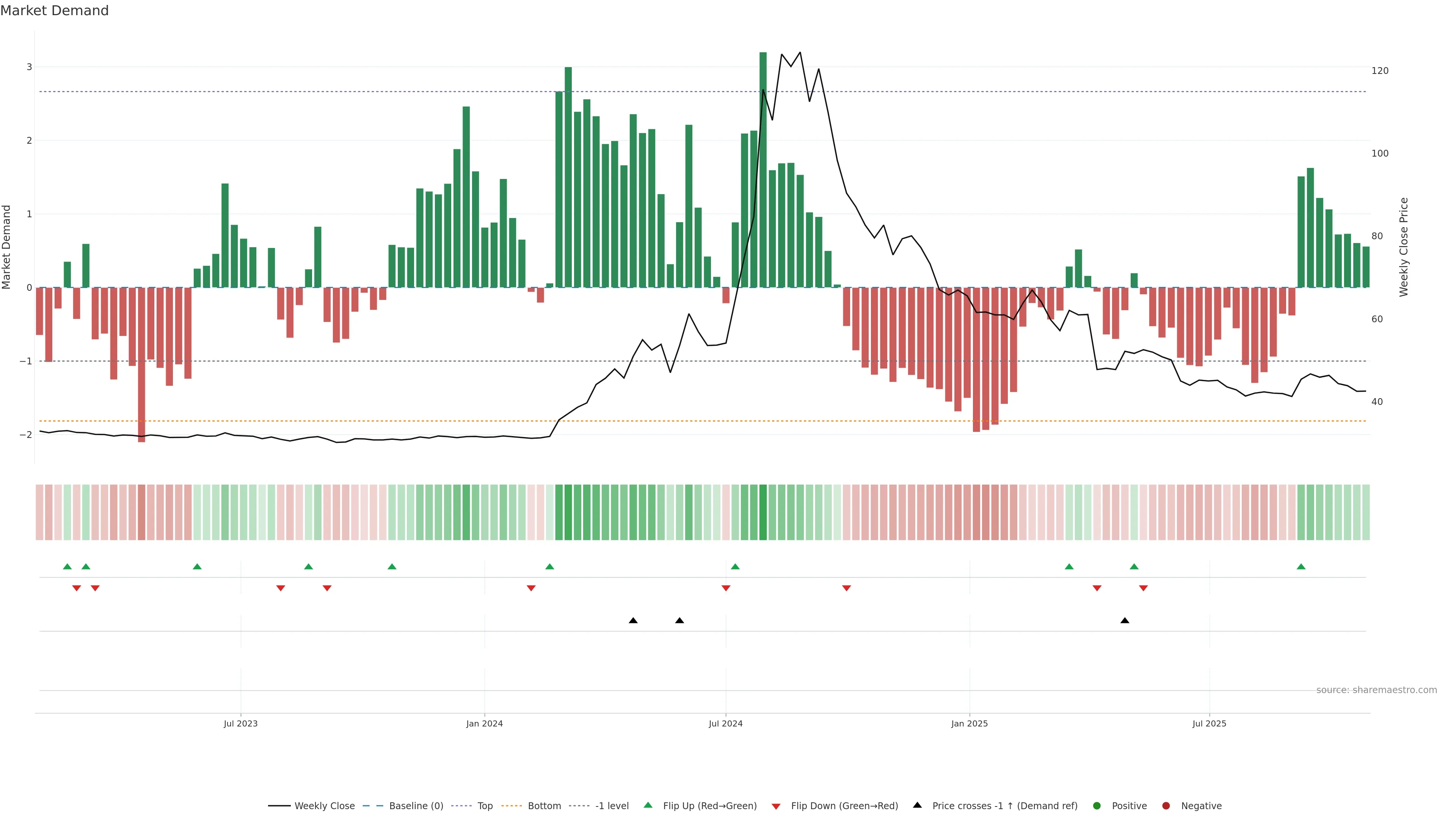Click the Jan 2025 axis label
Viewport: 1456px width, 819px height.
[x=970, y=723]
